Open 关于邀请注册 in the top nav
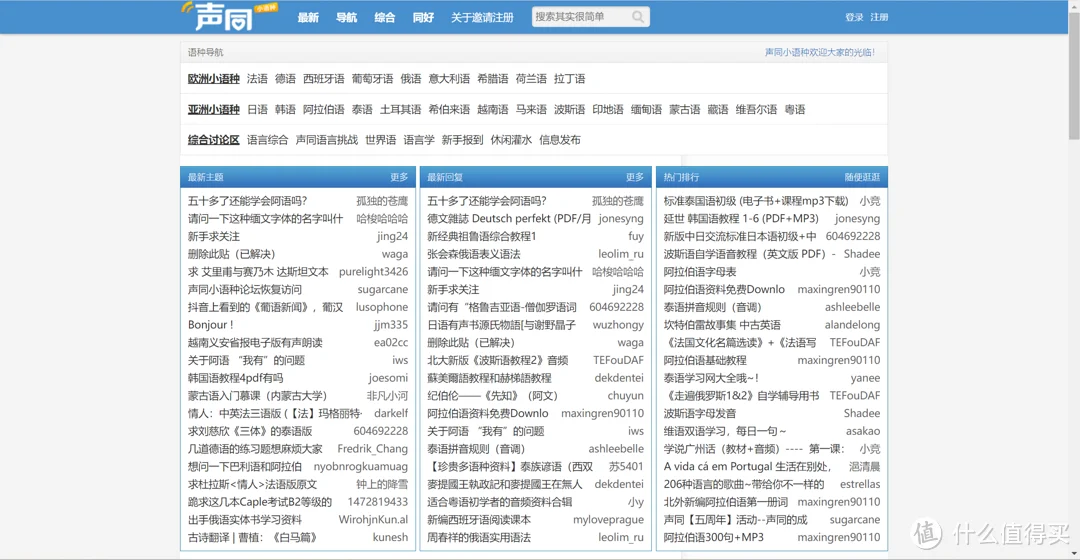 tap(482, 17)
